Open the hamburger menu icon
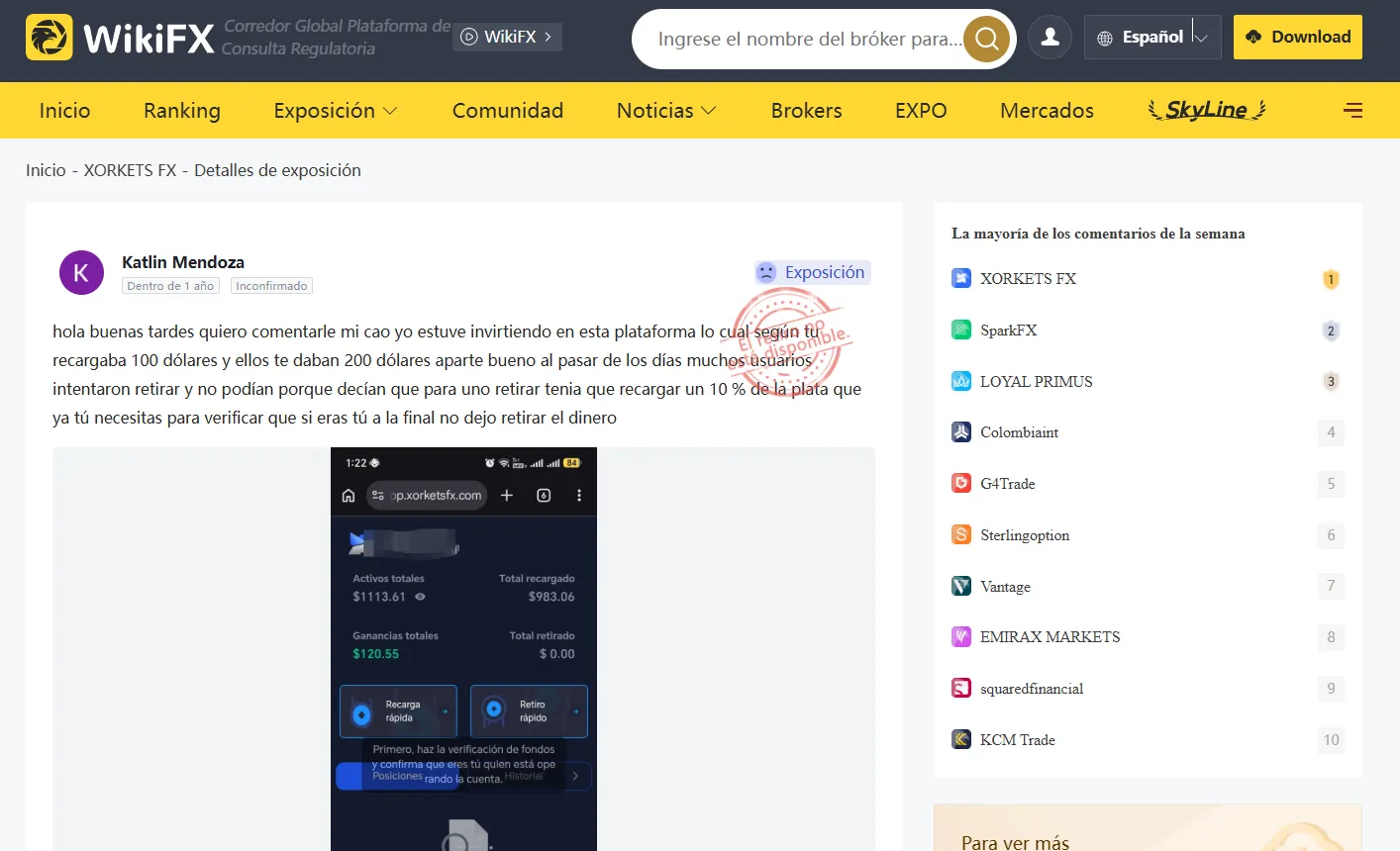Viewport: 1400px width, 851px height. 1352,110
